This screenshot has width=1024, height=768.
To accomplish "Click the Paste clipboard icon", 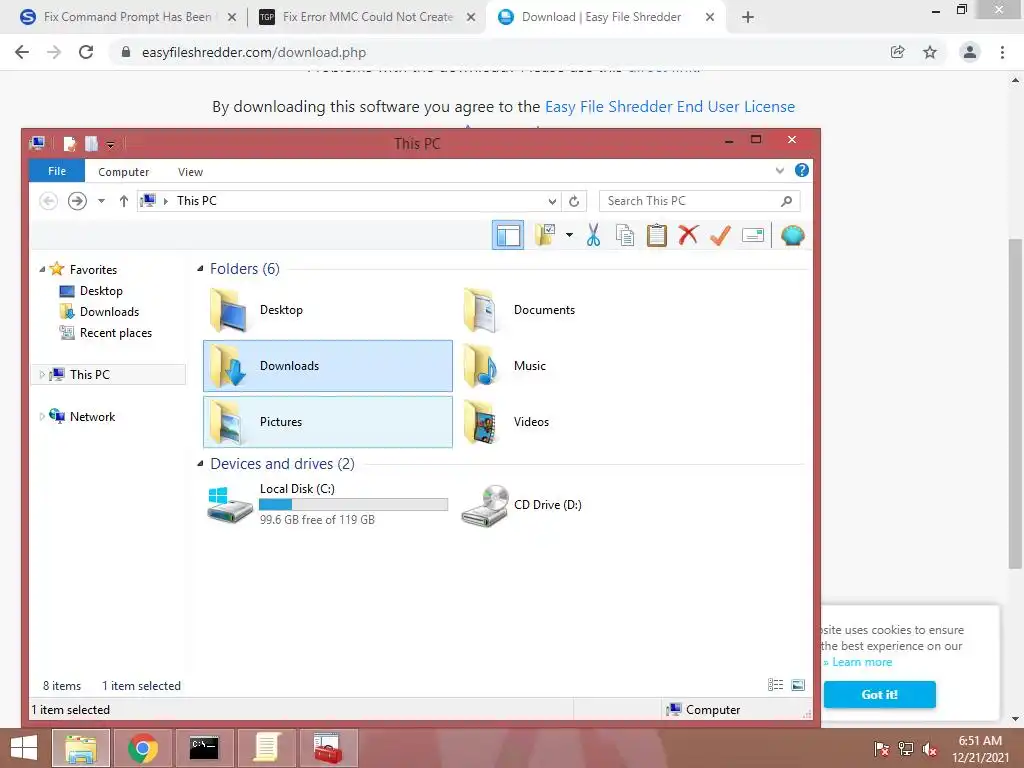I will (x=656, y=235).
